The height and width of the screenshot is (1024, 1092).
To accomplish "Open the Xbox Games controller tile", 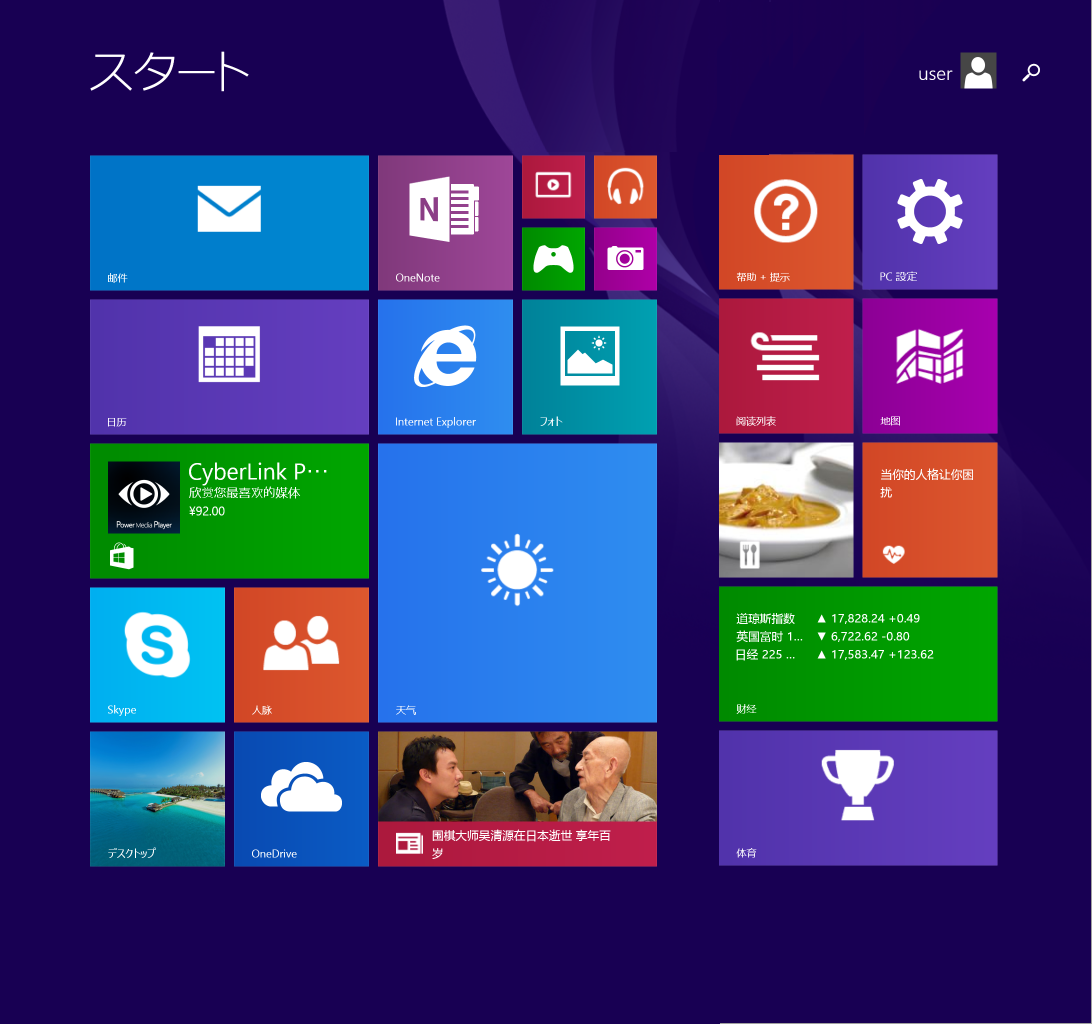I will 553,259.
